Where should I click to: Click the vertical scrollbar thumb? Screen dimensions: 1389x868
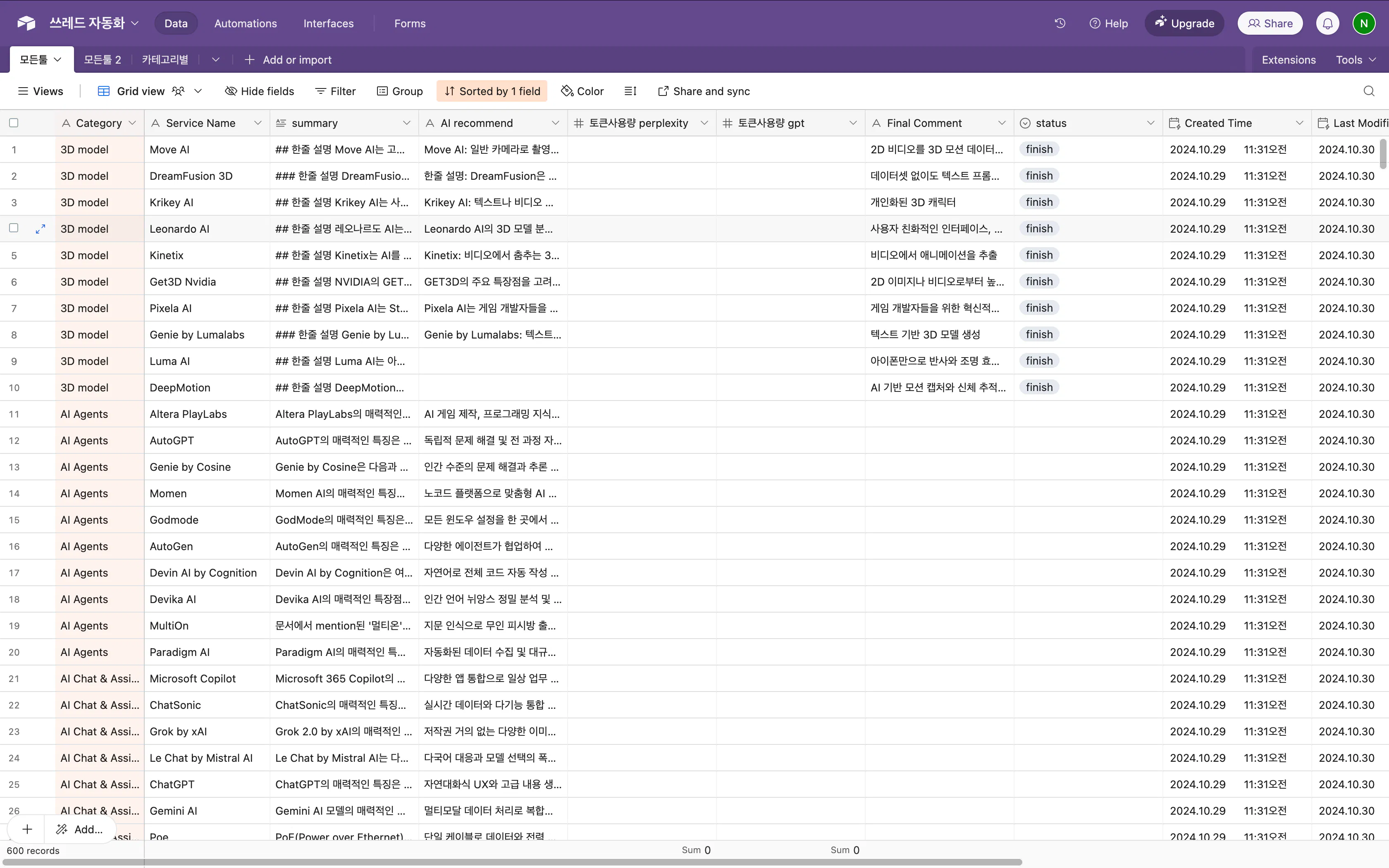point(1383,154)
